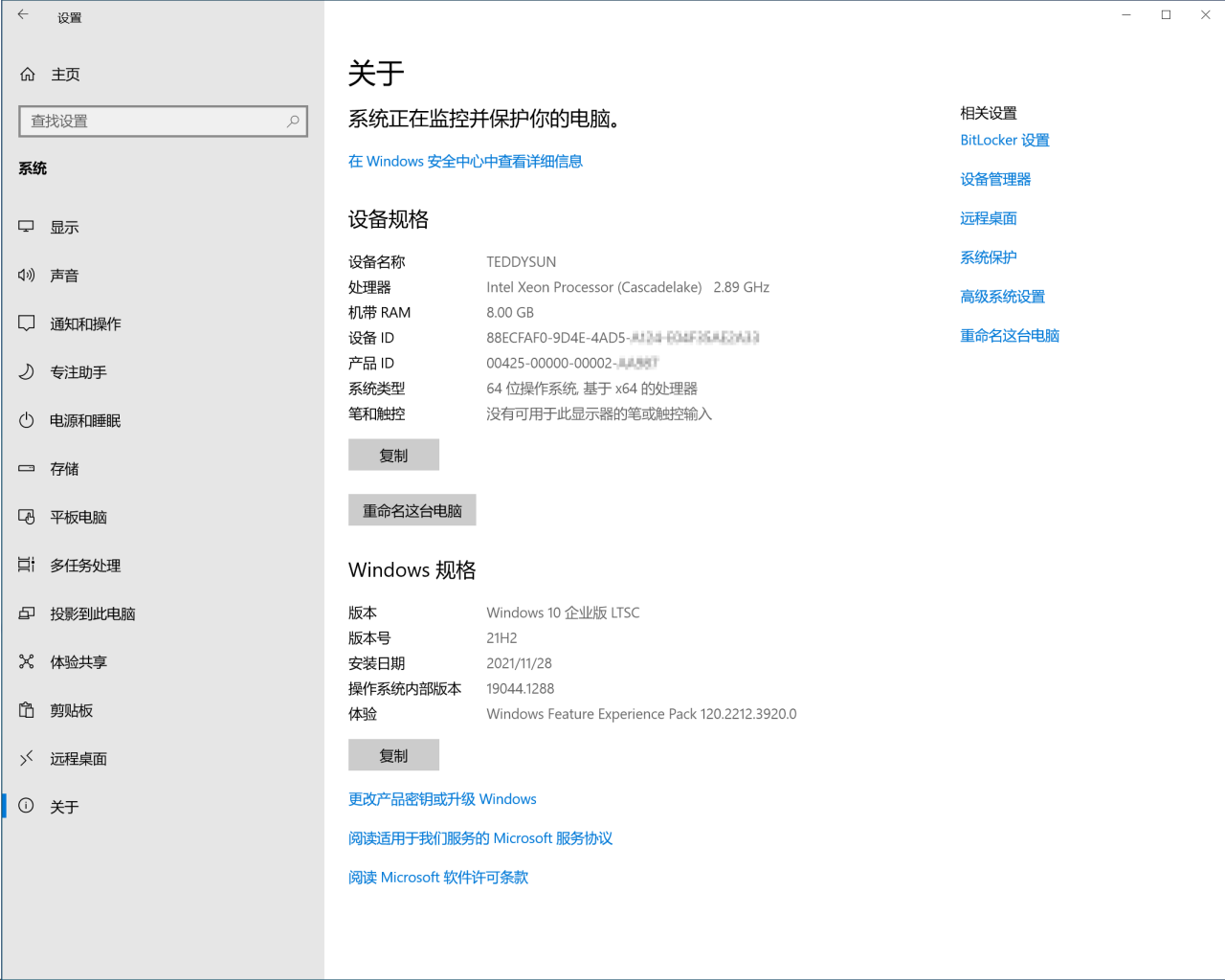Open the 设备管理器 link

click(995, 180)
